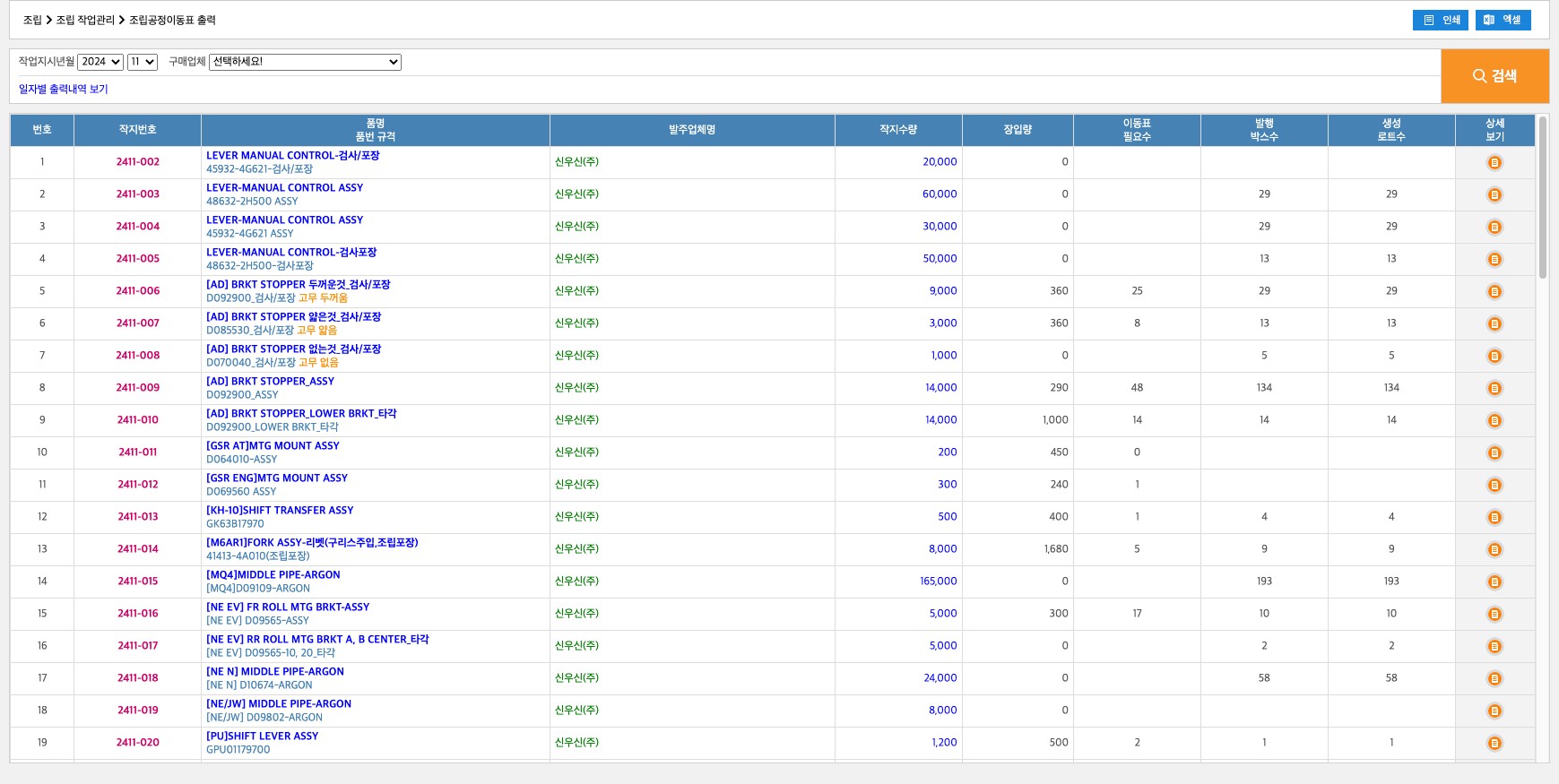Click the table's vertical scrollbar

click(x=1542, y=197)
